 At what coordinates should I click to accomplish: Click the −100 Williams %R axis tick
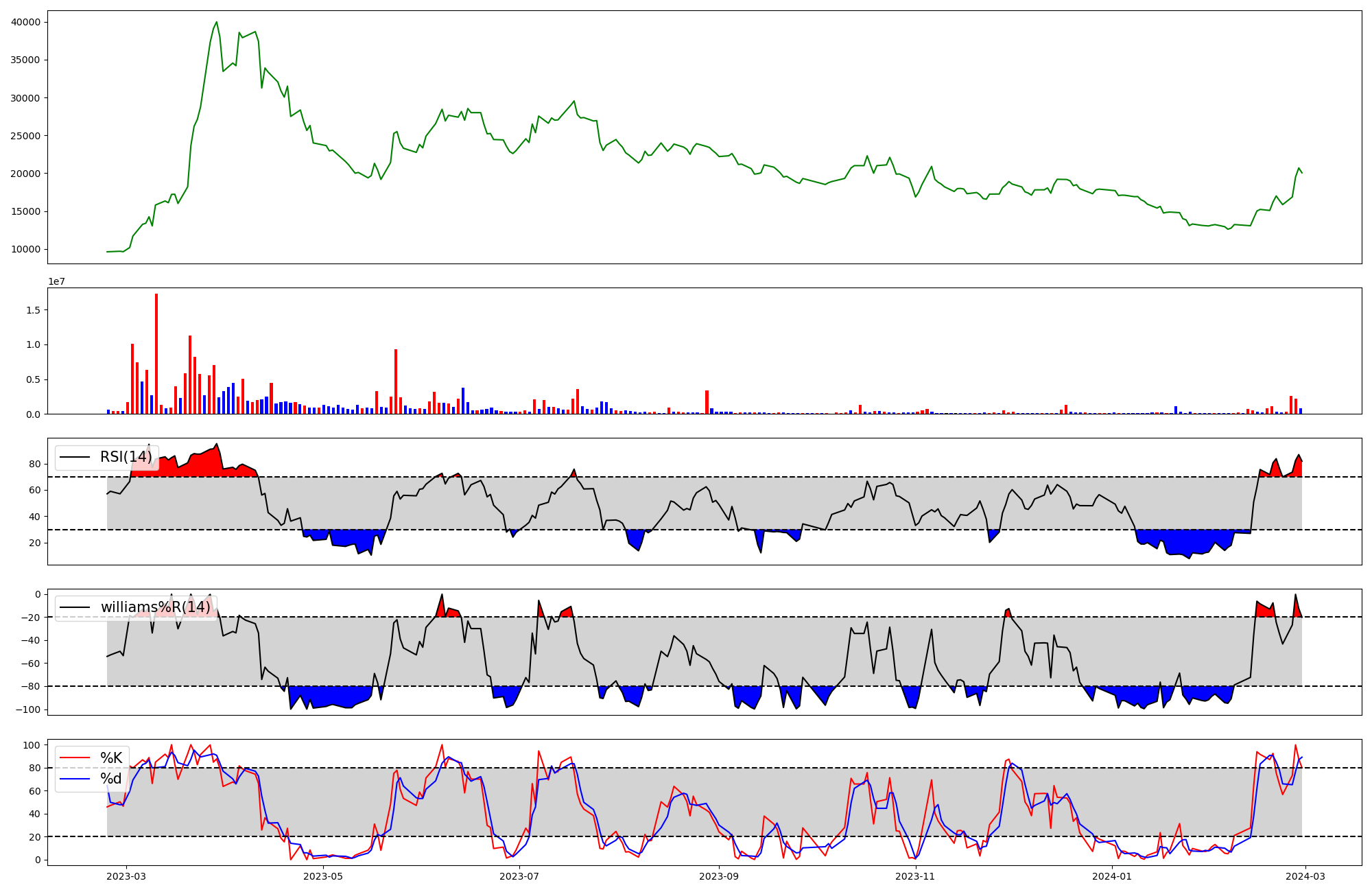(x=27, y=709)
